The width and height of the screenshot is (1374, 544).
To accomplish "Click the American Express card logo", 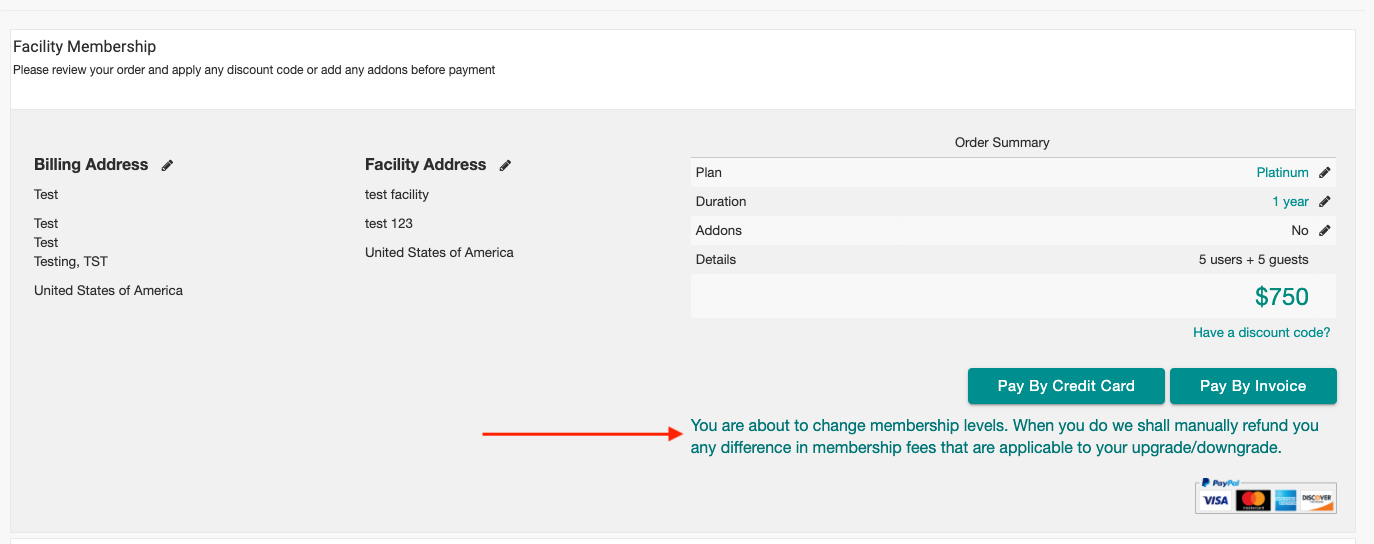I will tap(1285, 499).
